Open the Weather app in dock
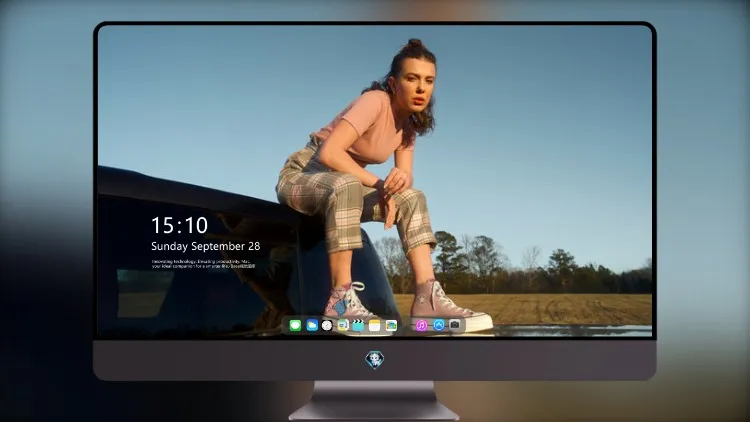This screenshot has height=422, width=750. click(312, 325)
